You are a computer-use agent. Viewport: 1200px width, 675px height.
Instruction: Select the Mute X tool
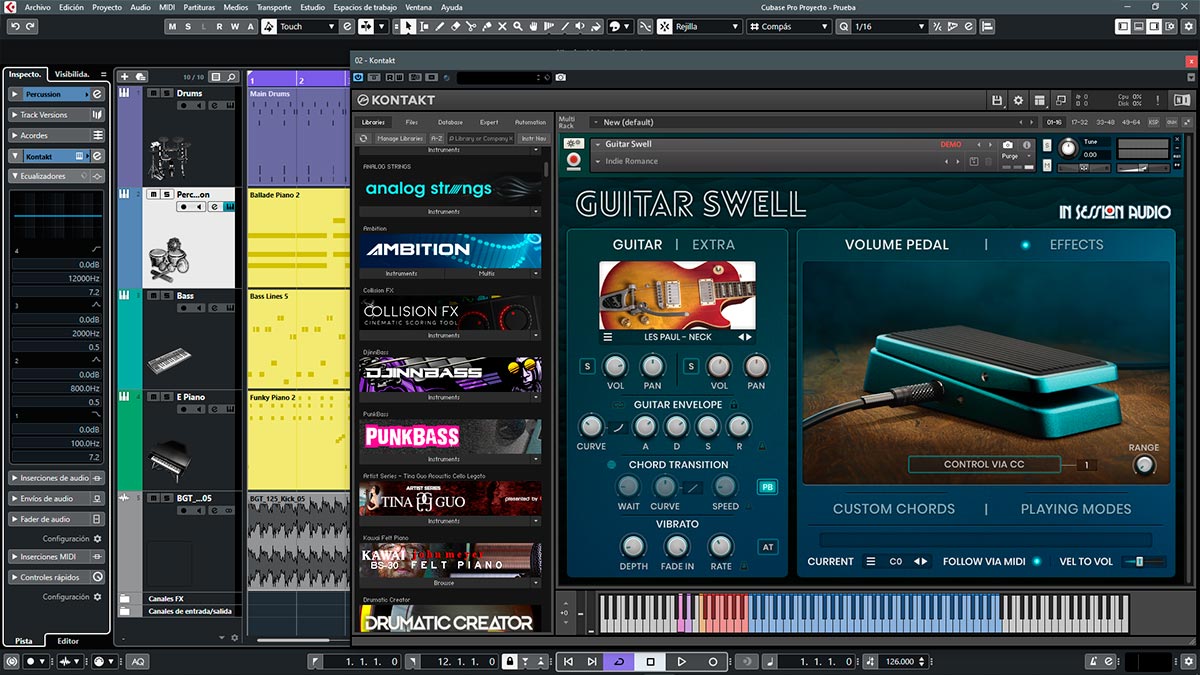point(502,26)
